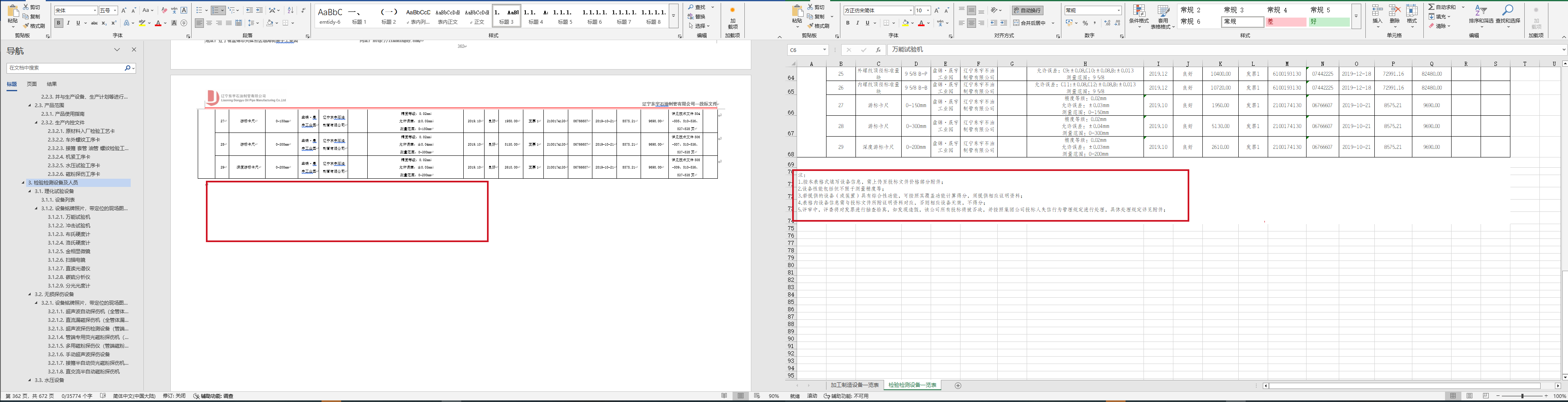Image resolution: width=1568 pixels, height=402 pixels.
Task: Go to heading 3.1.2.1. 万能试验机
Action: pyautogui.click(x=69, y=217)
